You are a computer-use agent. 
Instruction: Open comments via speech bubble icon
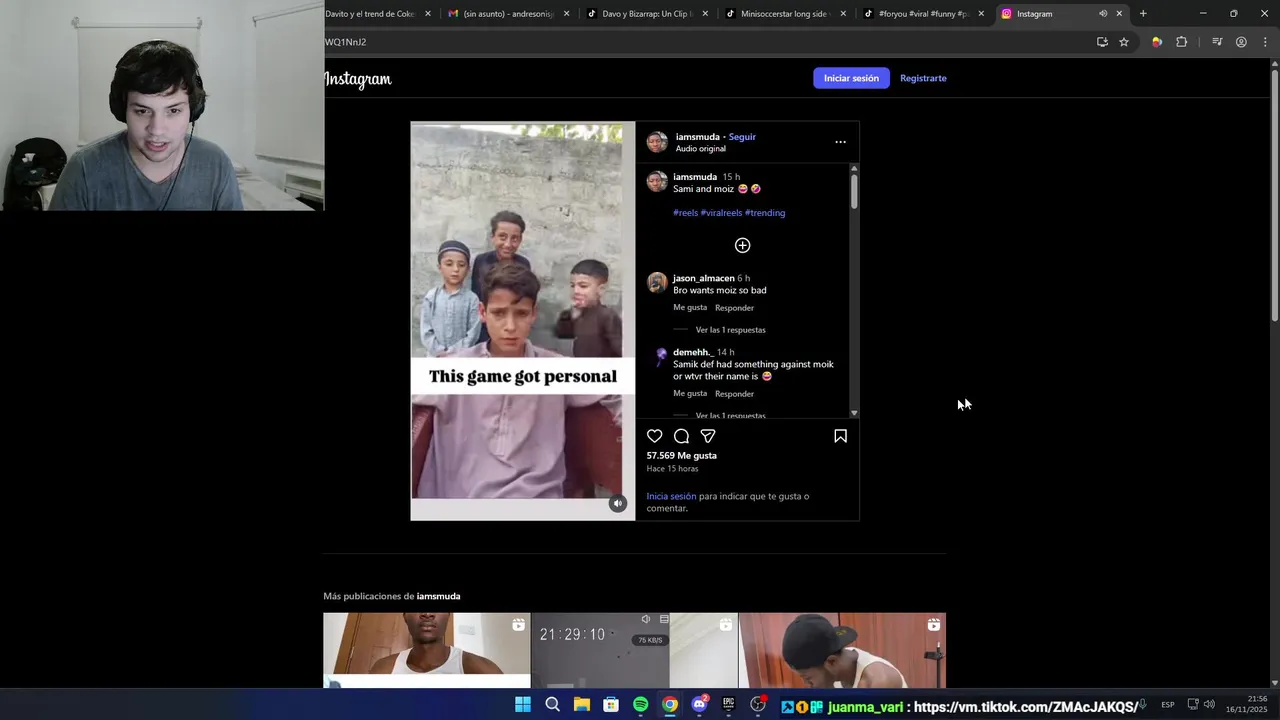[x=681, y=436]
